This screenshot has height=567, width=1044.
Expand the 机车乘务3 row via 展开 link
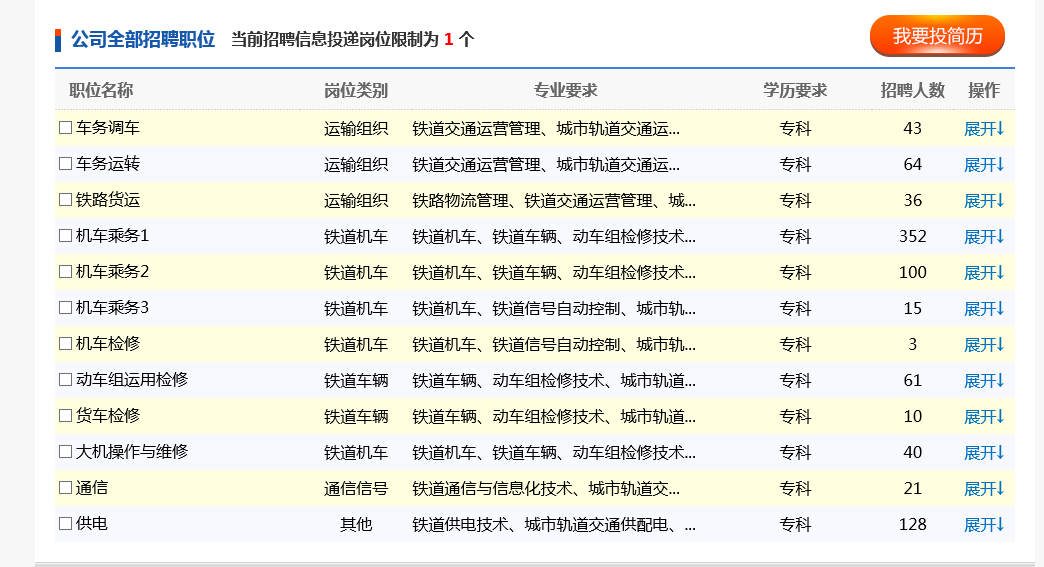tap(983, 309)
